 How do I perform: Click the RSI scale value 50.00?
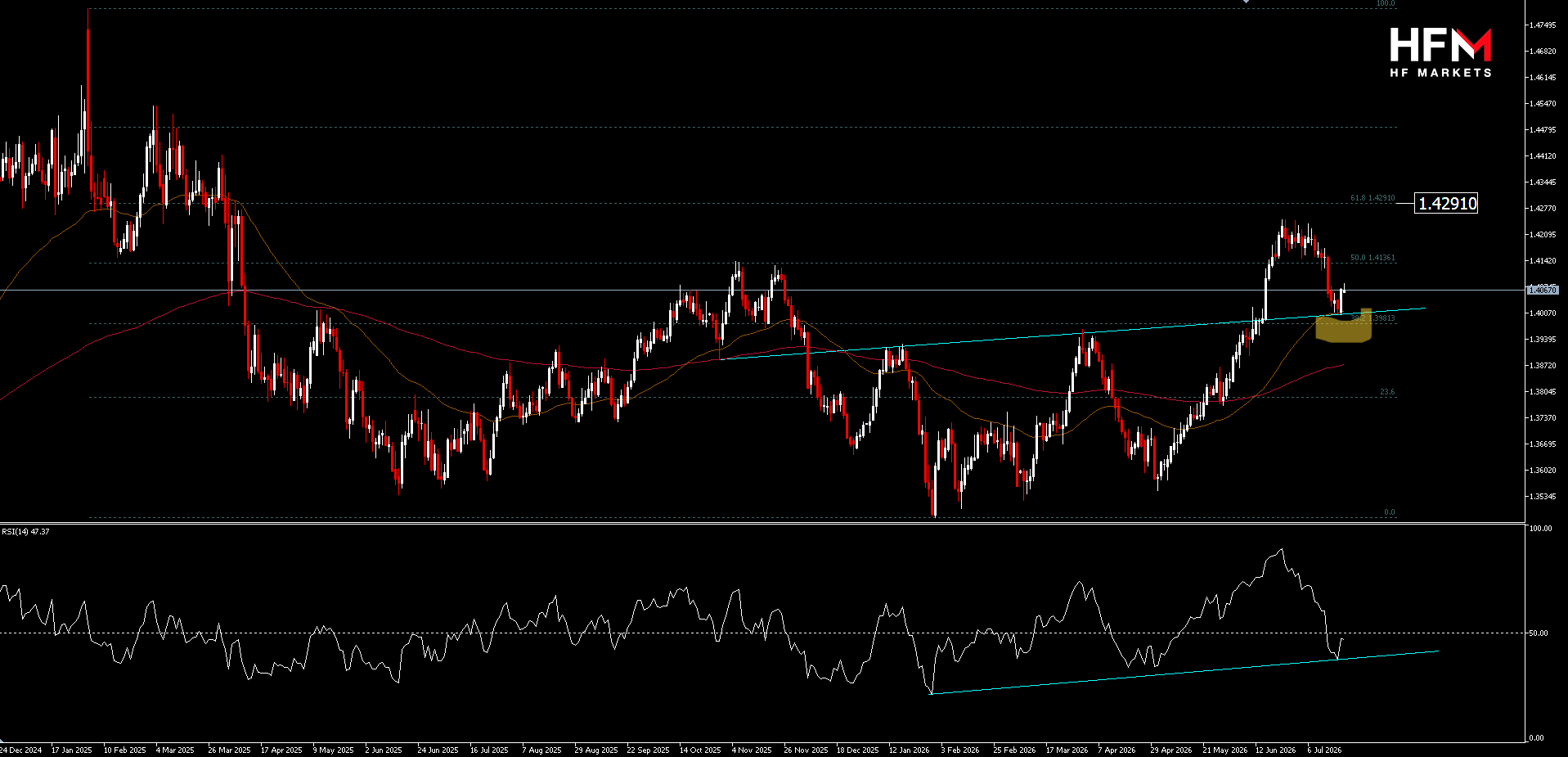tap(1539, 633)
